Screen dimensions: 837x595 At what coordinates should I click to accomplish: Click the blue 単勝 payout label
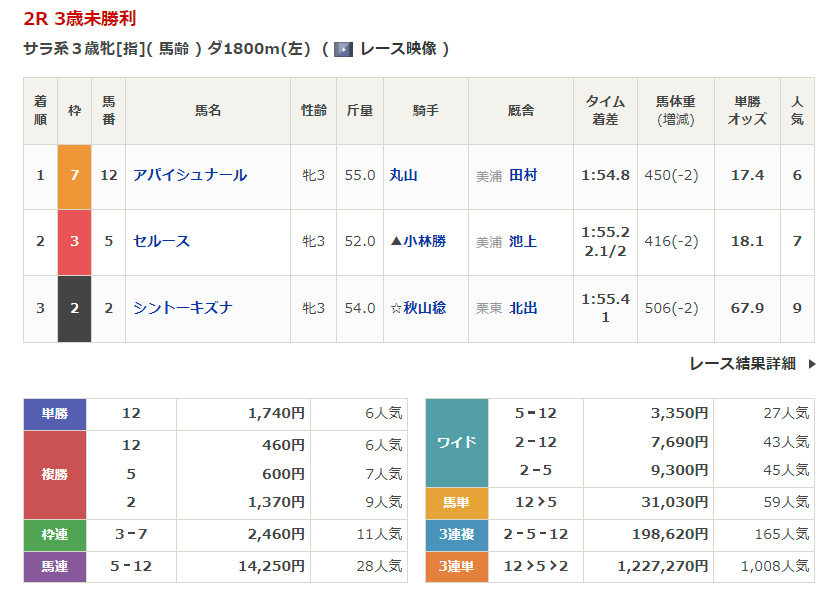click(55, 413)
